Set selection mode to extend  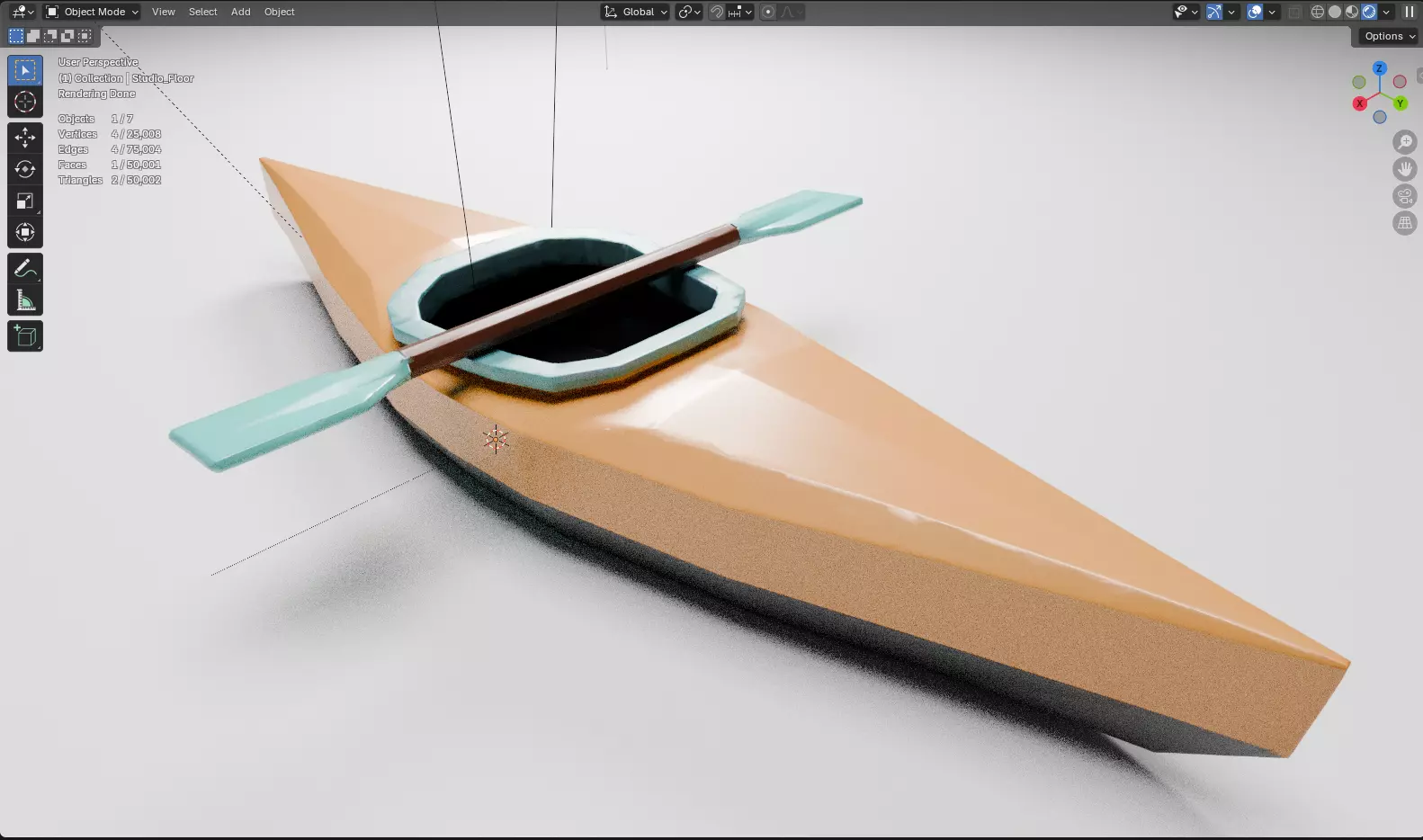tap(33, 36)
